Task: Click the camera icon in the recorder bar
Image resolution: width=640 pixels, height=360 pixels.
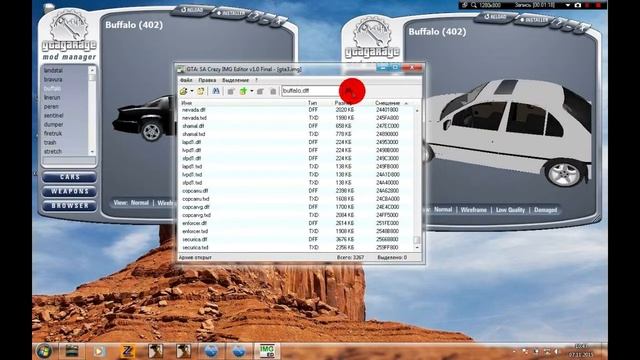Action: (x=578, y=5)
